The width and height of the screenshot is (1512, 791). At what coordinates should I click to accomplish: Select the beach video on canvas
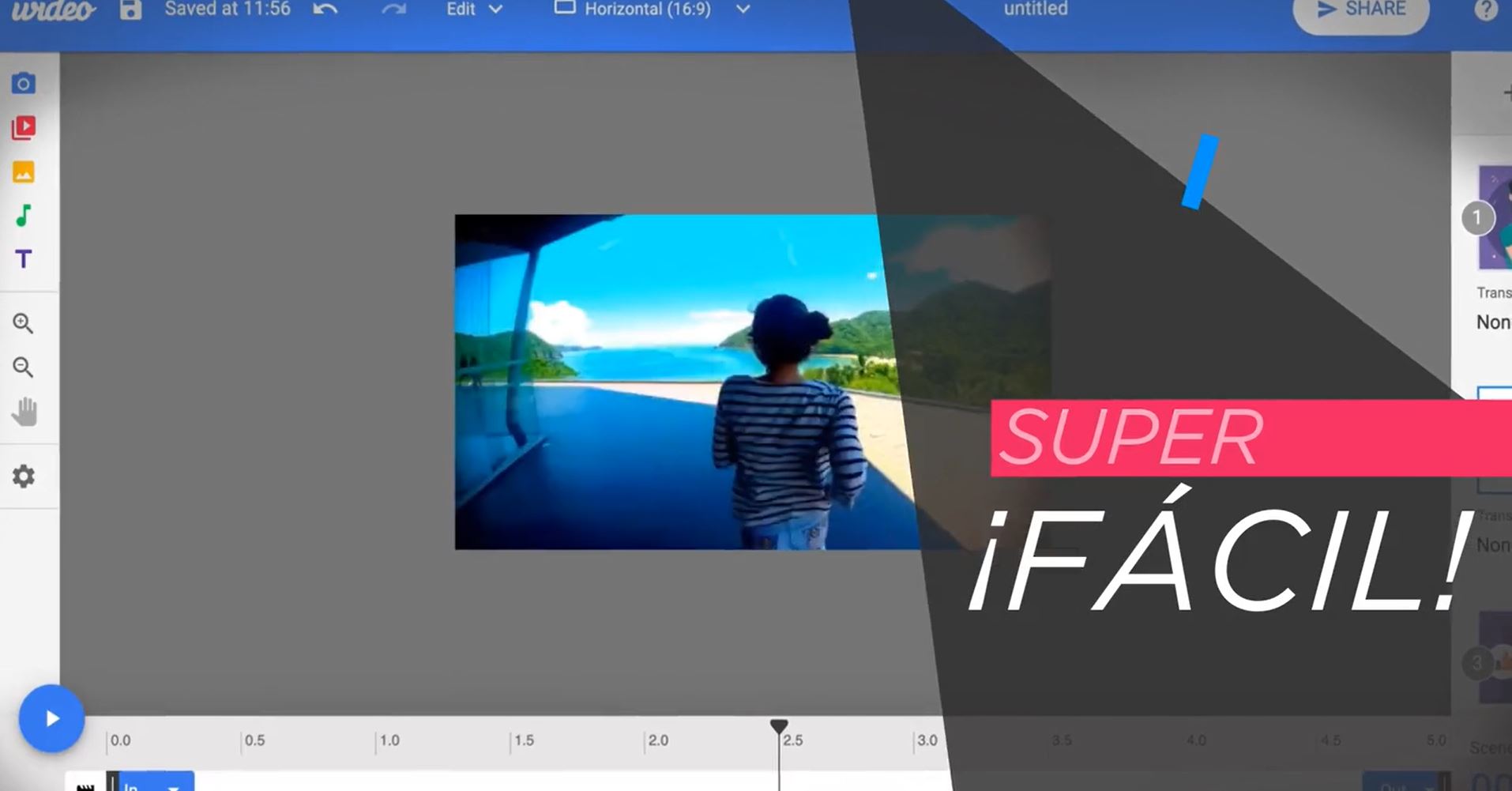[x=687, y=382]
